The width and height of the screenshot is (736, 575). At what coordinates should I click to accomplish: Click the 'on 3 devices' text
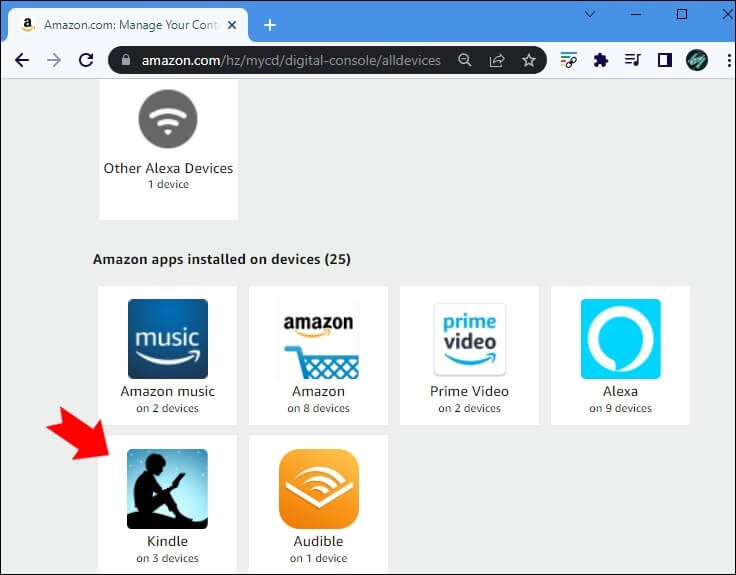tap(168, 558)
